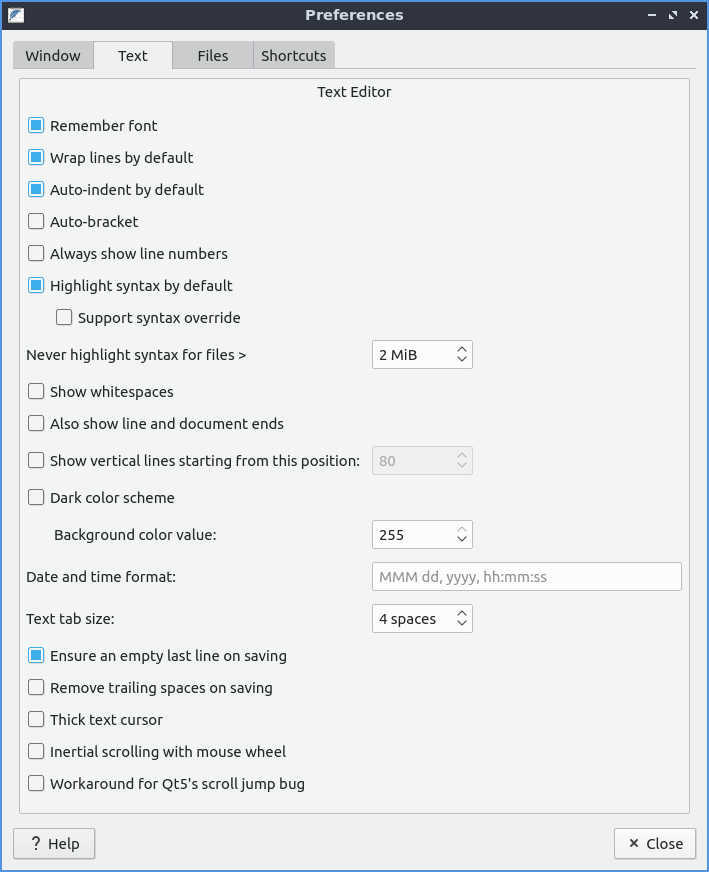Click the Close button
The height and width of the screenshot is (872, 709).
click(654, 844)
